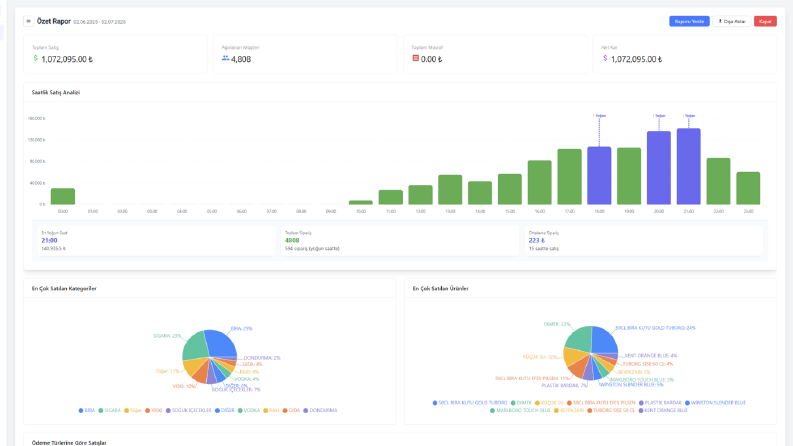This screenshot has height=446, width=793.
Task: Toggle 50CL BIRA KUTU GOLD TUBORG legend item
Action: (470, 403)
